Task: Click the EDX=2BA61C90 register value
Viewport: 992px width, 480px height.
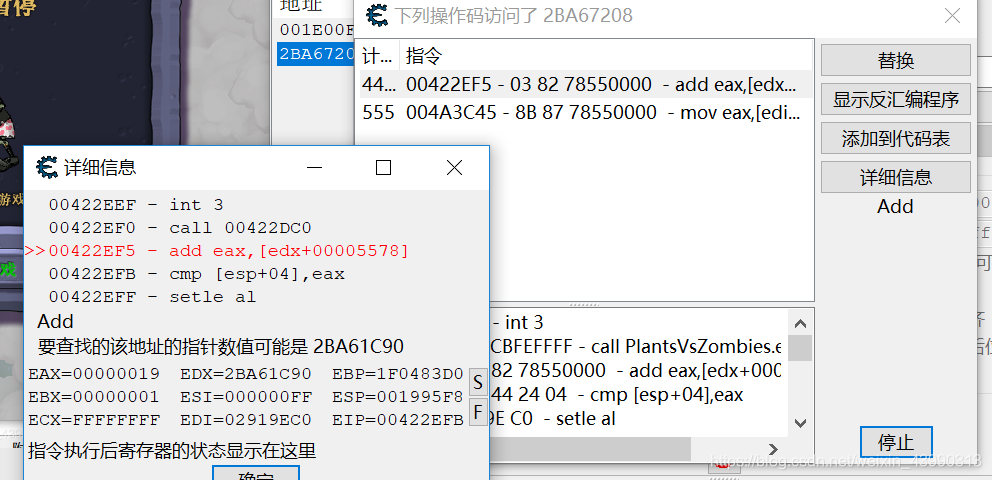Action: (245, 374)
